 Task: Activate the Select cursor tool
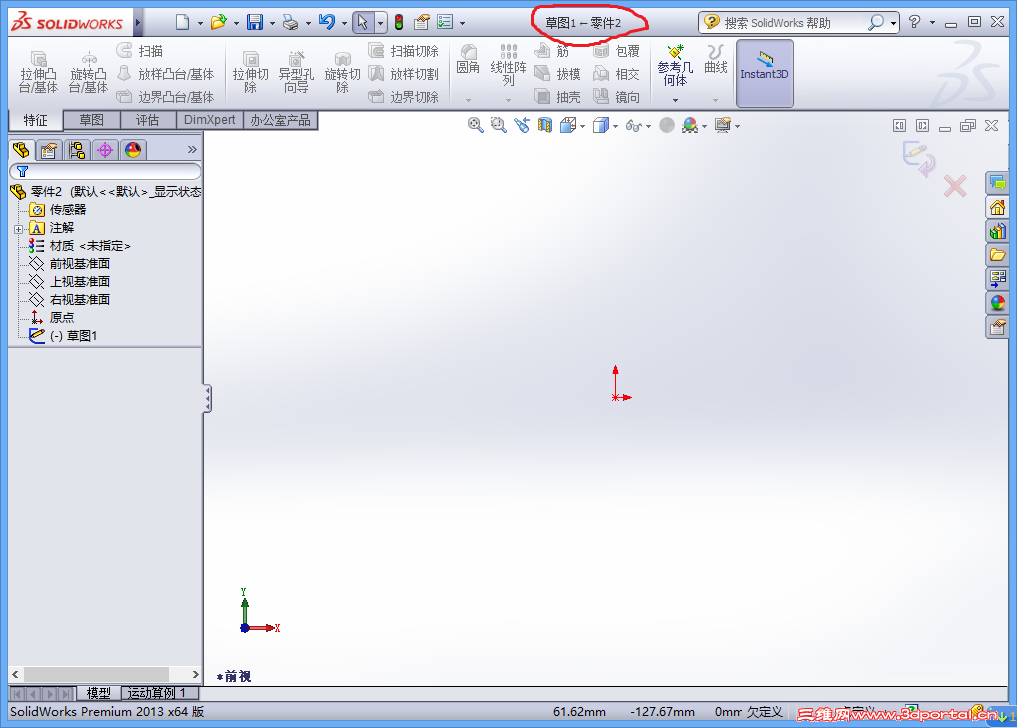363,23
